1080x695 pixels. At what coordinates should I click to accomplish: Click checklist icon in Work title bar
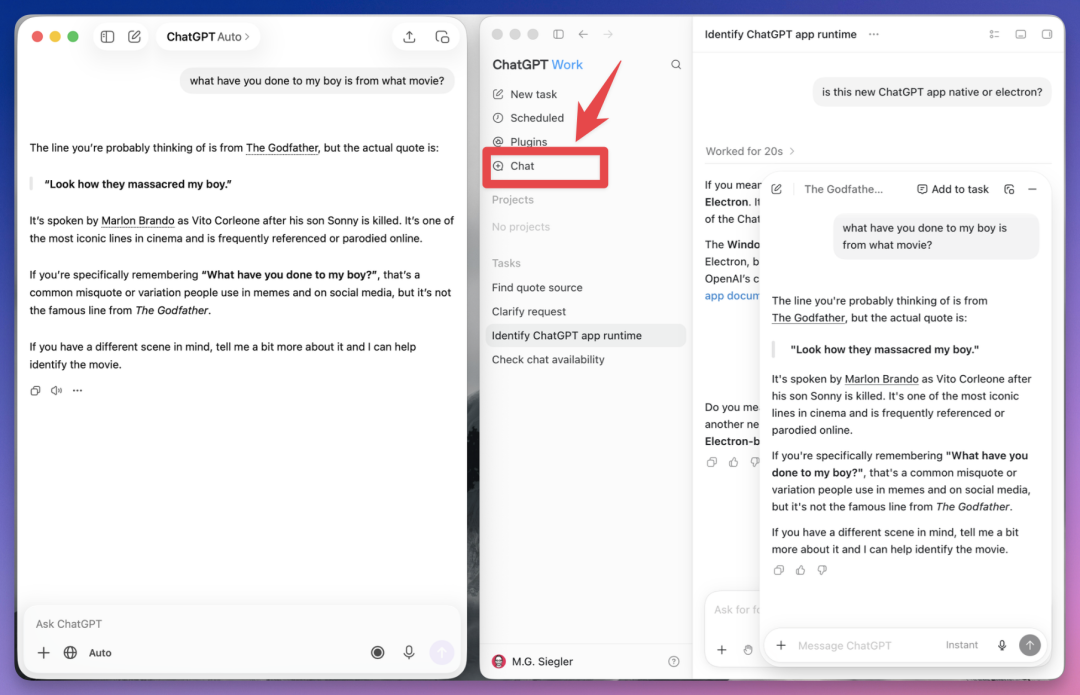point(995,34)
